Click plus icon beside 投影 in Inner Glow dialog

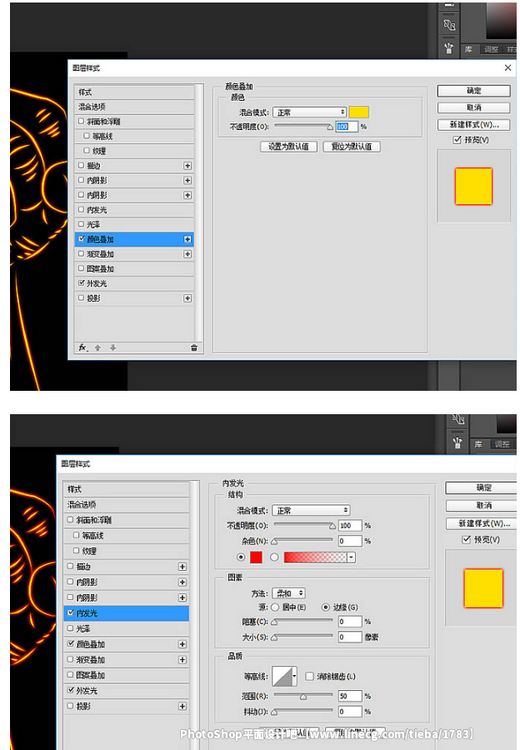[x=182, y=706]
